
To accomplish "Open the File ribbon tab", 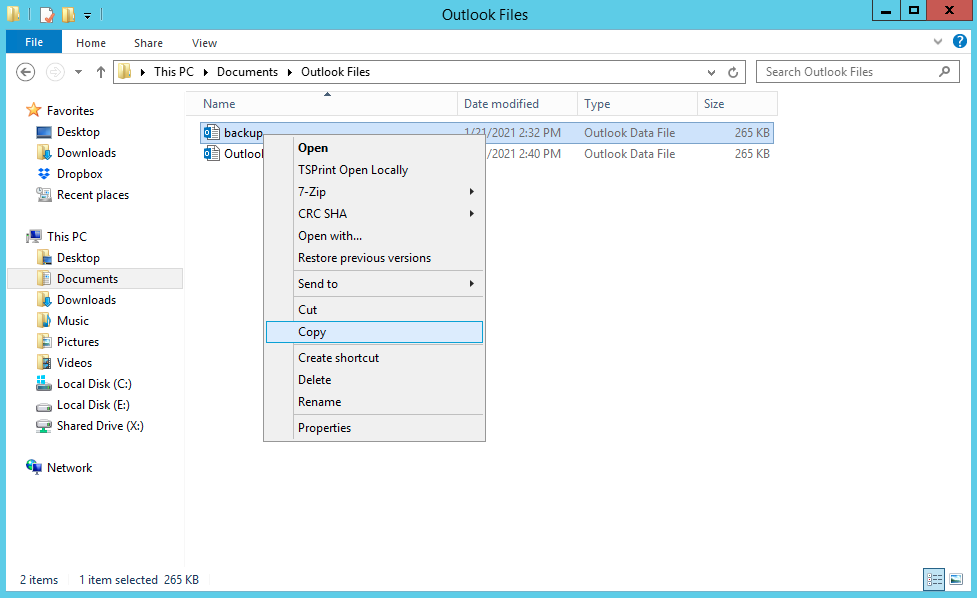I will (34, 43).
